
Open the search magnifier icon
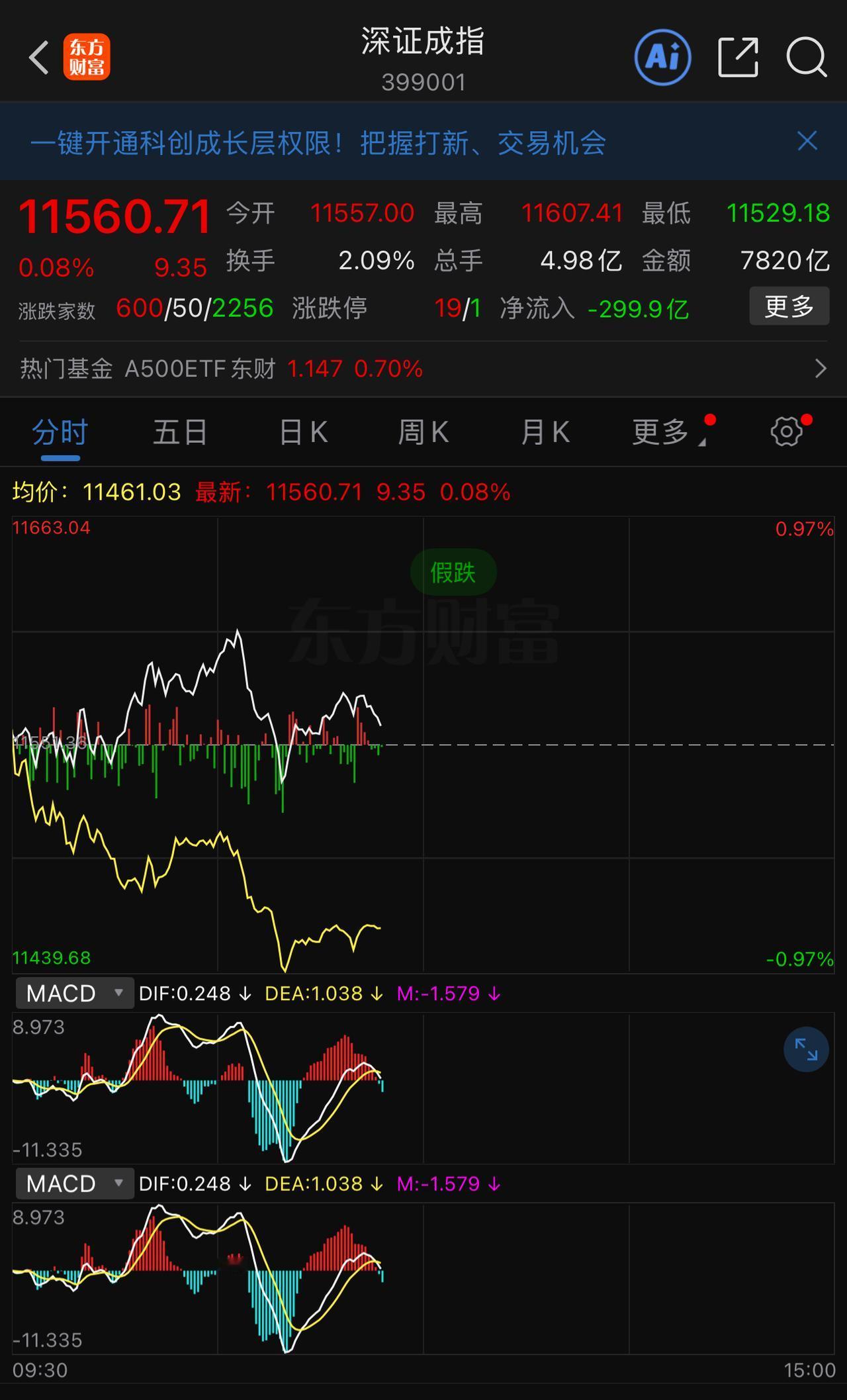(807, 58)
